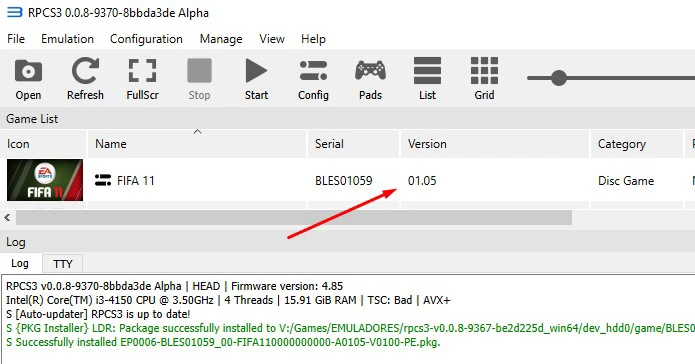Toggle fullscreen with FullScr icon
This screenshot has width=695, height=364.
click(x=142, y=79)
